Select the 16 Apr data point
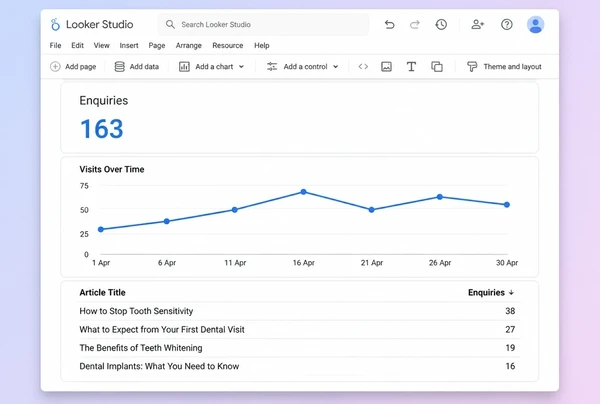The image size is (600, 404). tap(303, 192)
